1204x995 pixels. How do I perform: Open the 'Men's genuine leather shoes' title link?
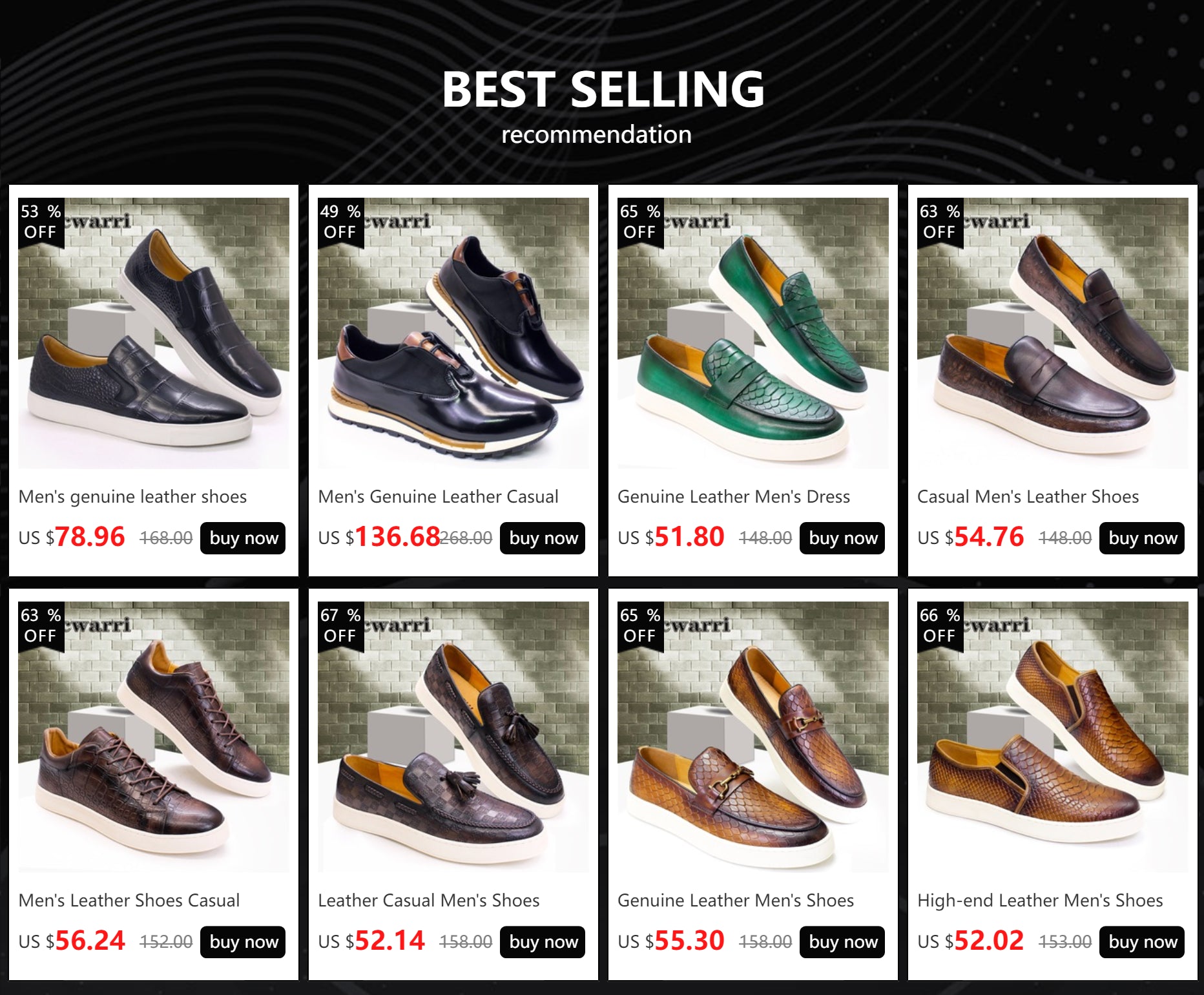coord(133,496)
